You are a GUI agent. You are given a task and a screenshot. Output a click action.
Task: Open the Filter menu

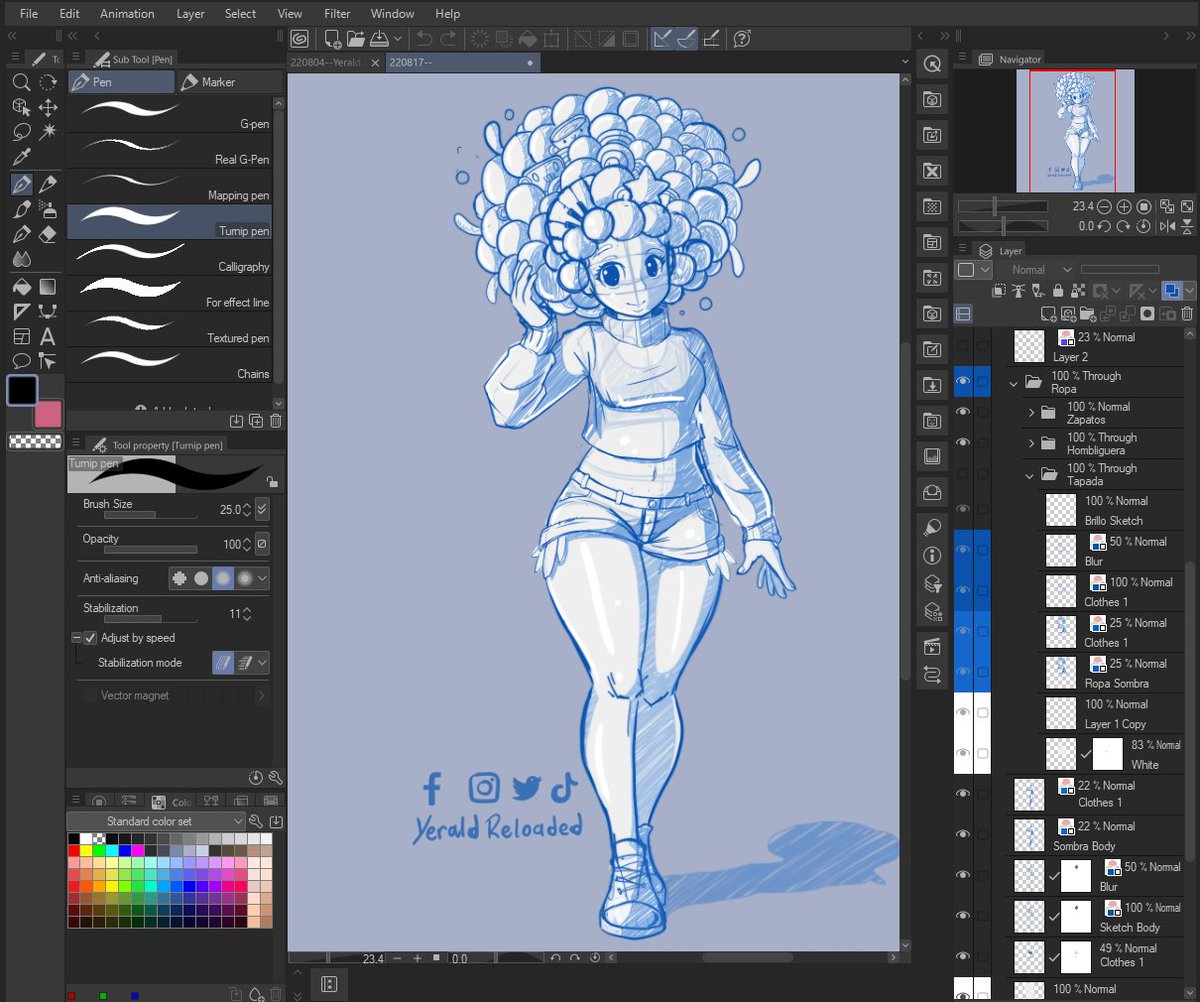[337, 13]
